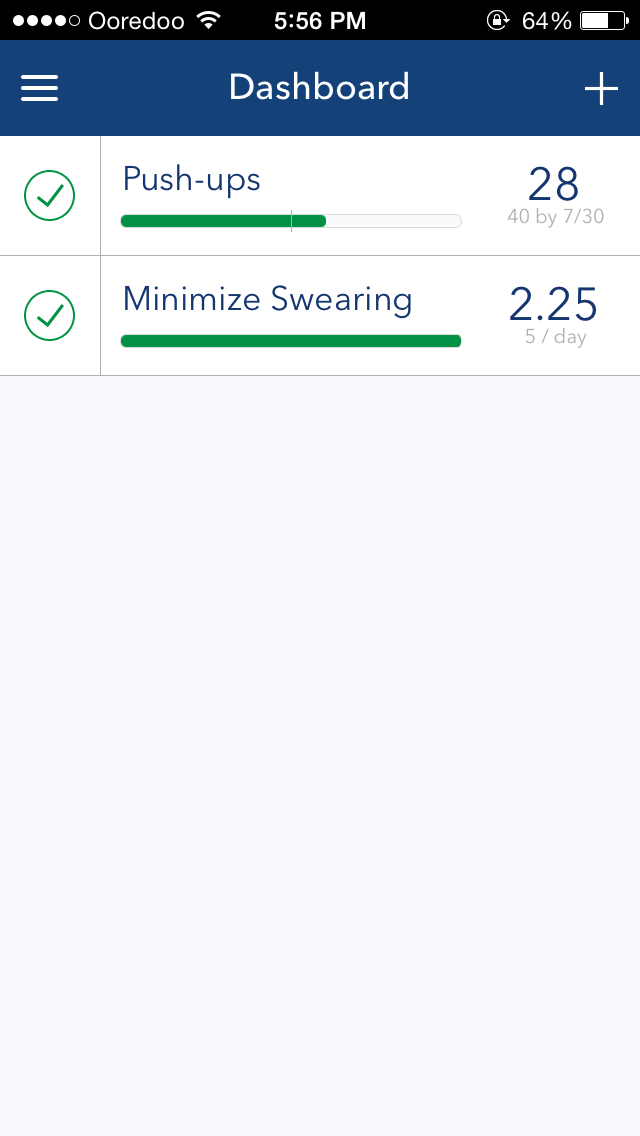Viewport: 640px width, 1136px height.
Task: Tap the plus icon to add a goal
Action: [x=601, y=88]
